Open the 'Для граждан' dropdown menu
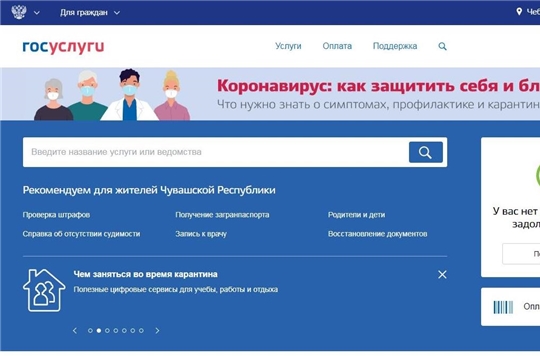This screenshot has width=540, height=360. point(90,12)
